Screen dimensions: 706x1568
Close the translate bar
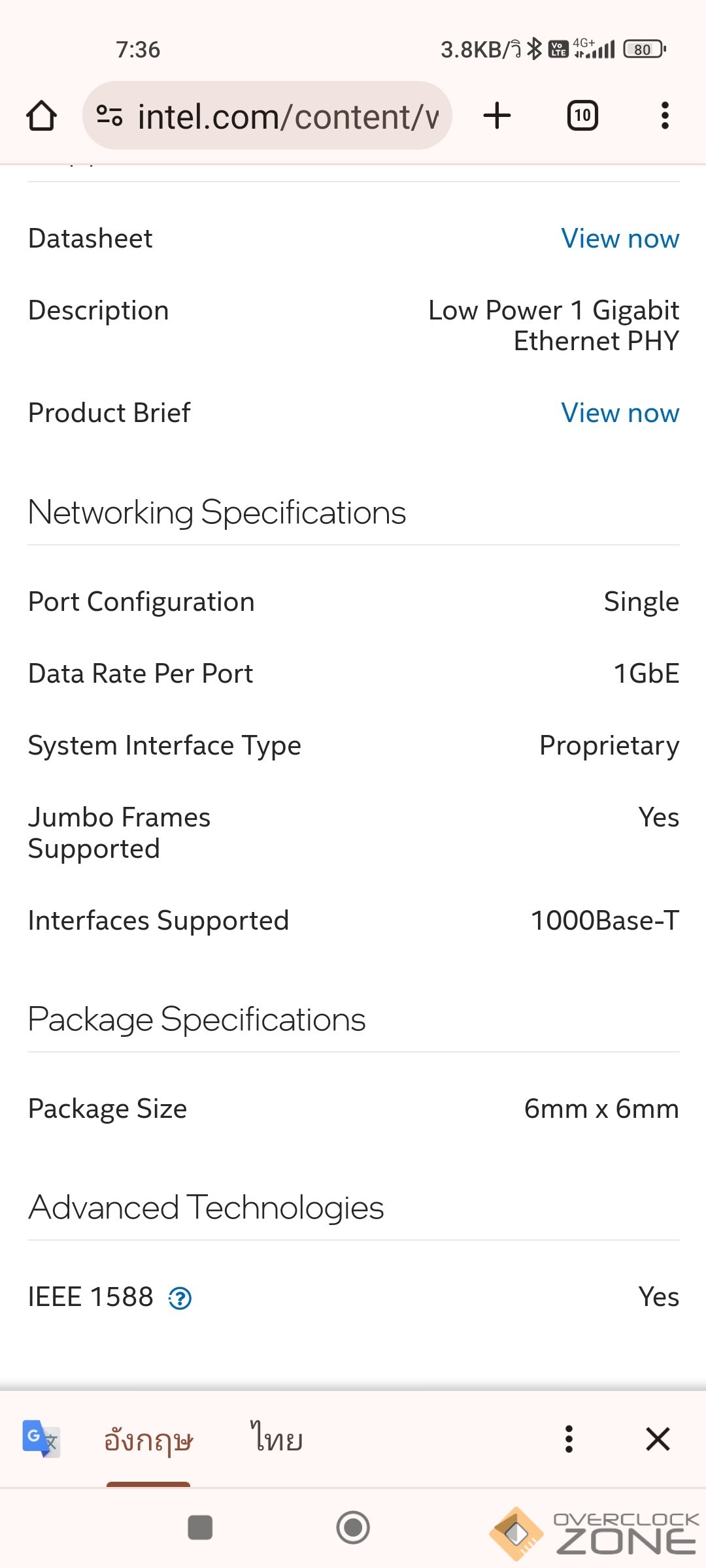658,1439
